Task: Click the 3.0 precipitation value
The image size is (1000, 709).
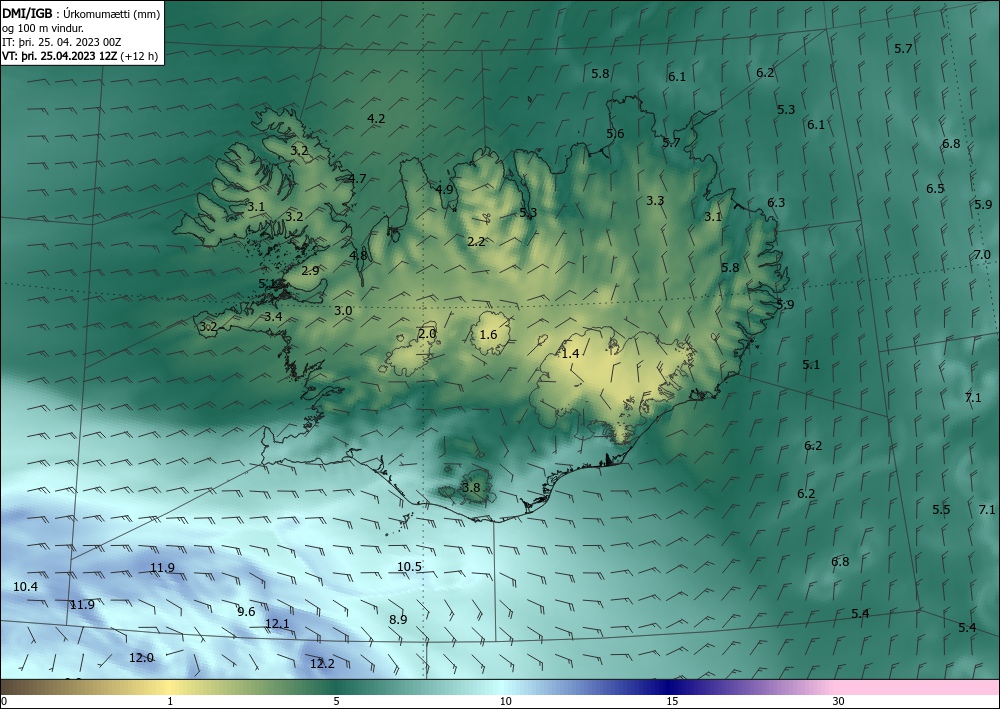Action: tap(343, 311)
